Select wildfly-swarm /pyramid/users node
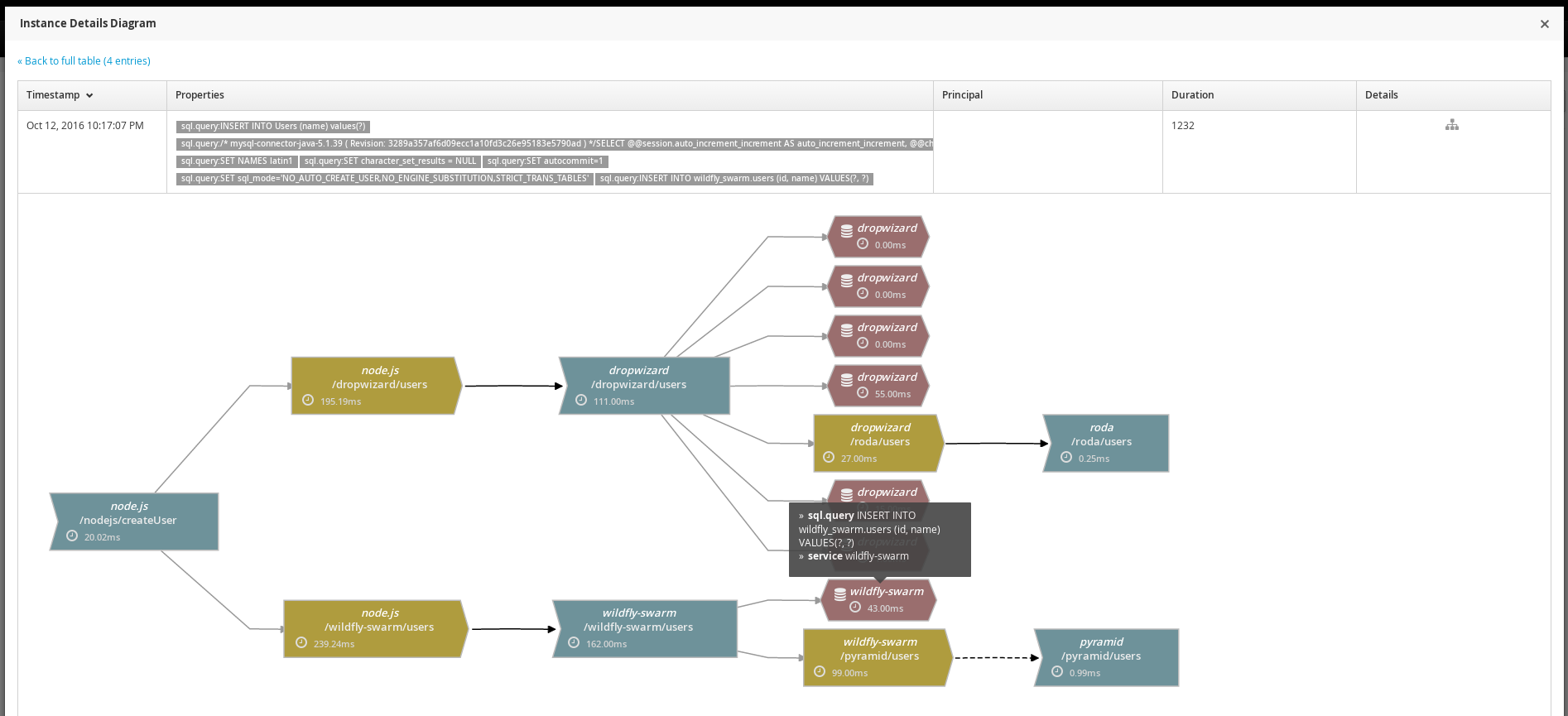The width and height of the screenshot is (1568, 716). (878, 658)
